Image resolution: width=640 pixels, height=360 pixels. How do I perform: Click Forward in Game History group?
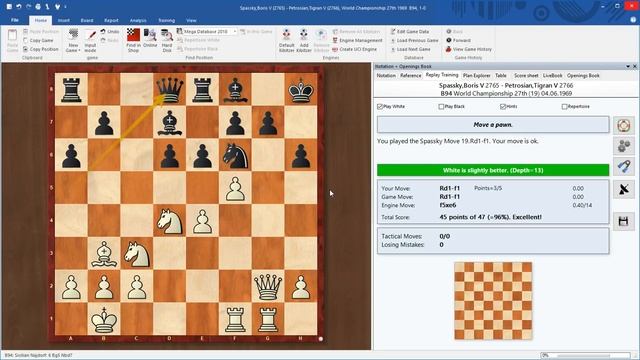[458, 40]
